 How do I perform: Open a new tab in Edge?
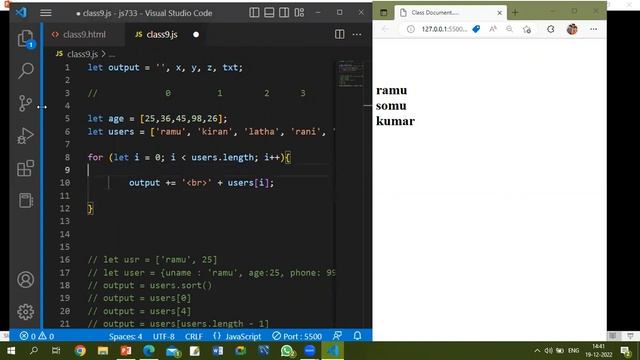[x=515, y=13]
